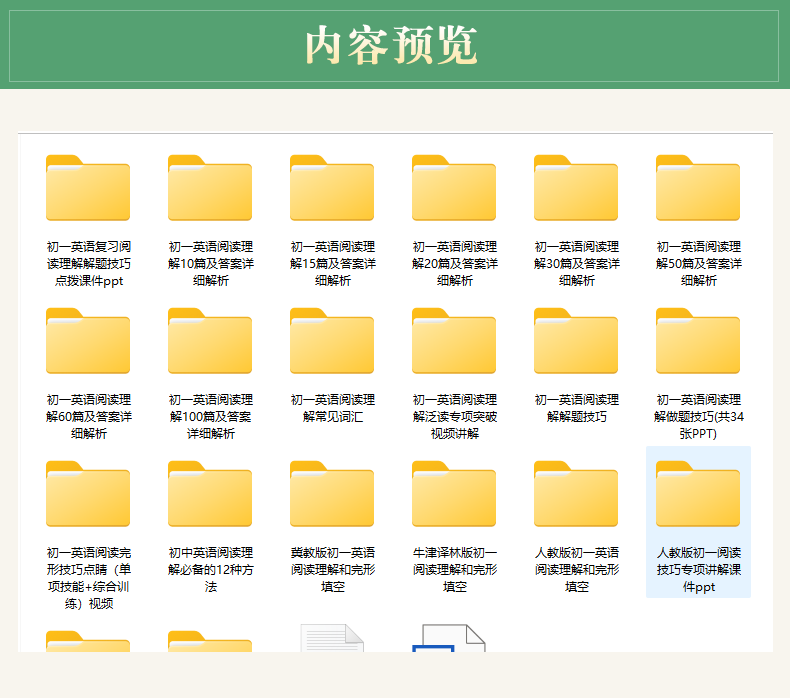
Task: Click the file name 初一英语阅读理解常见词汇
Action: click(x=333, y=408)
